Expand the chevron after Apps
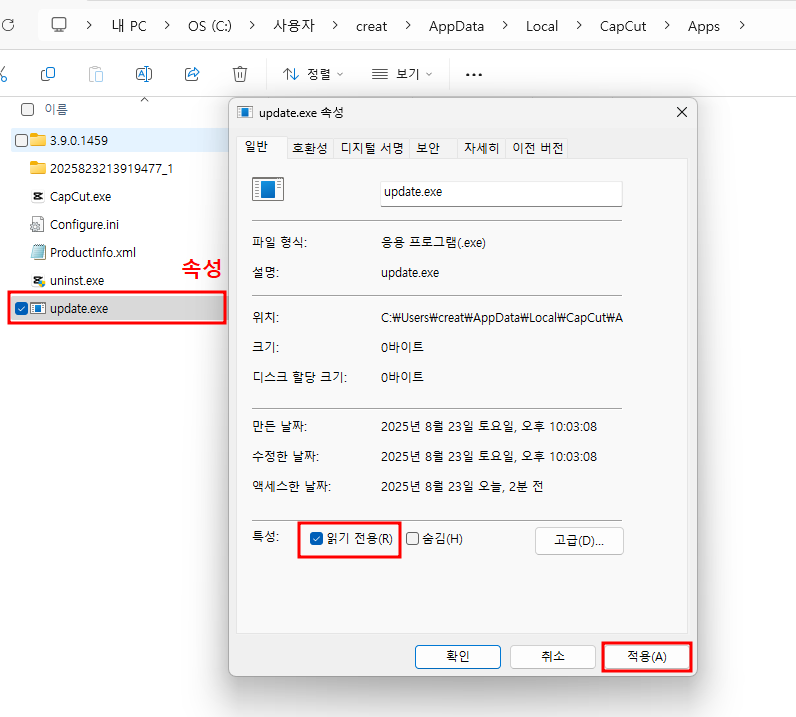796x717 pixels. [742, 25]
